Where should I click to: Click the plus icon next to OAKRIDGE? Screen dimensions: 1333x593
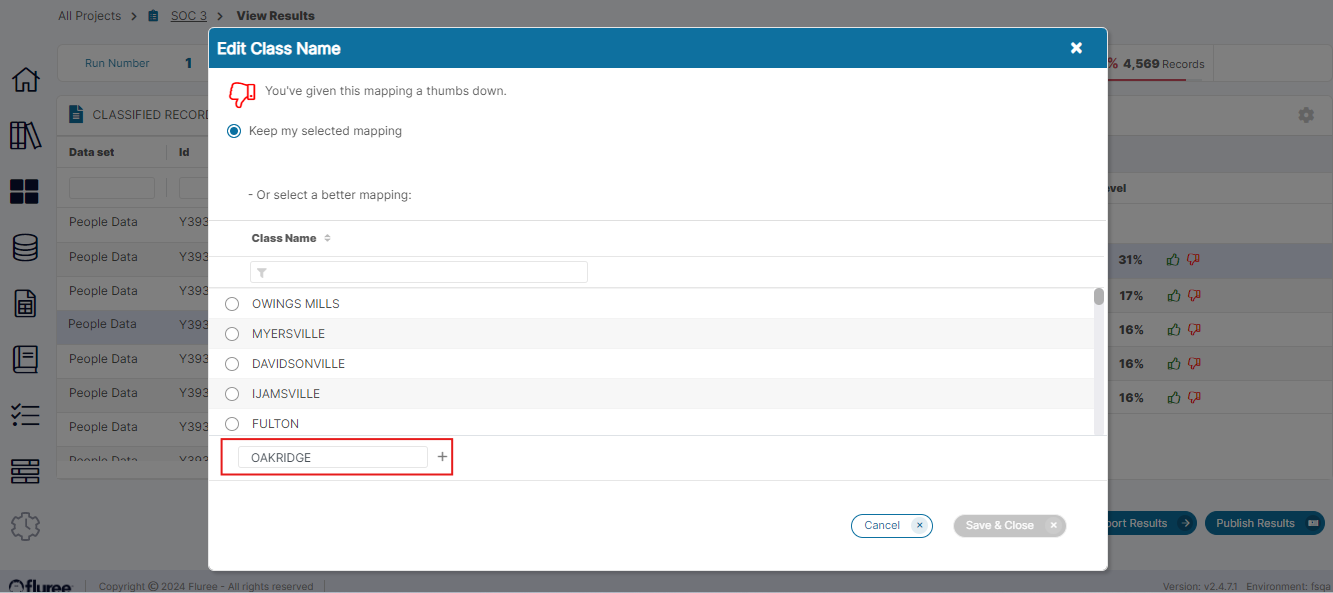click(x=442, y=457)
